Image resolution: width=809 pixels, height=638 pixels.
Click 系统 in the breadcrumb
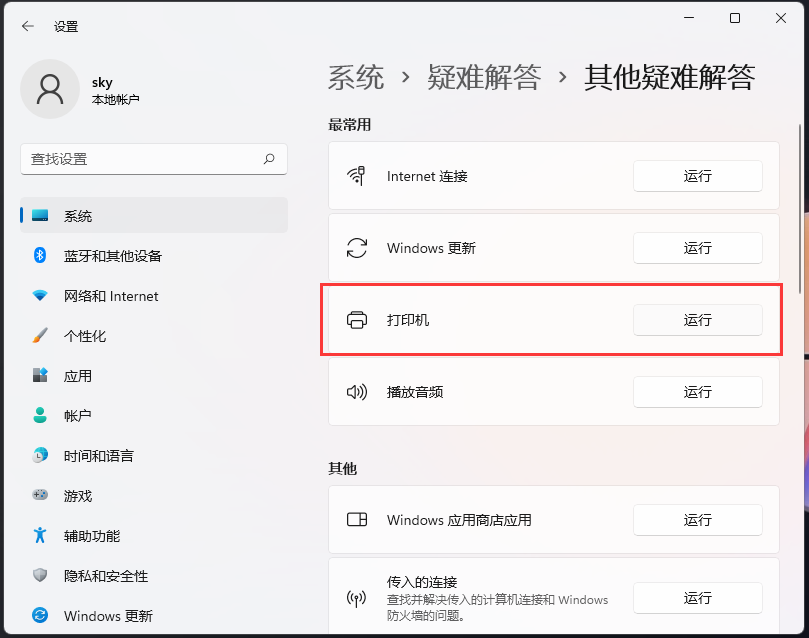356,77
